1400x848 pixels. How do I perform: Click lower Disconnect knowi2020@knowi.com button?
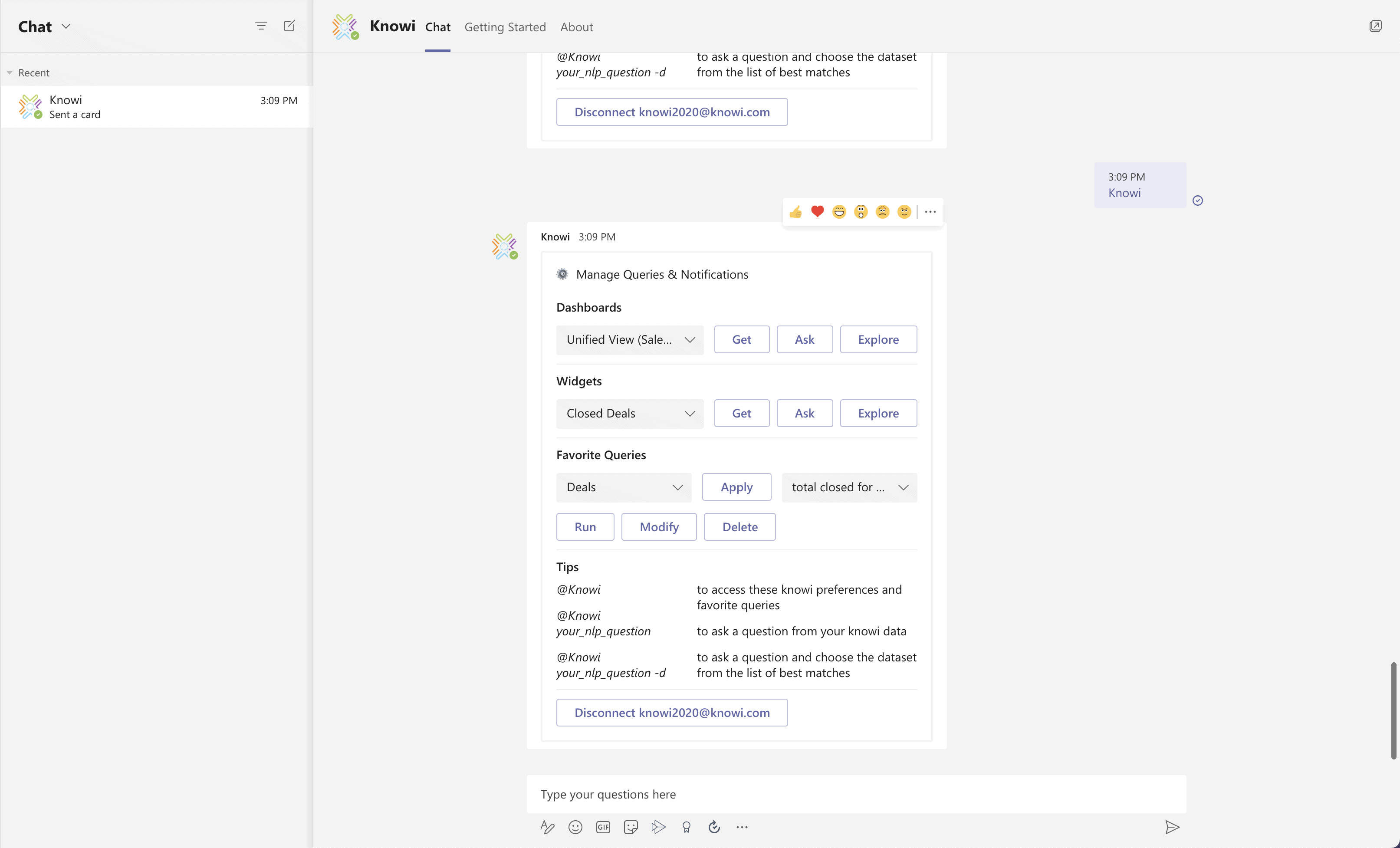672,713
